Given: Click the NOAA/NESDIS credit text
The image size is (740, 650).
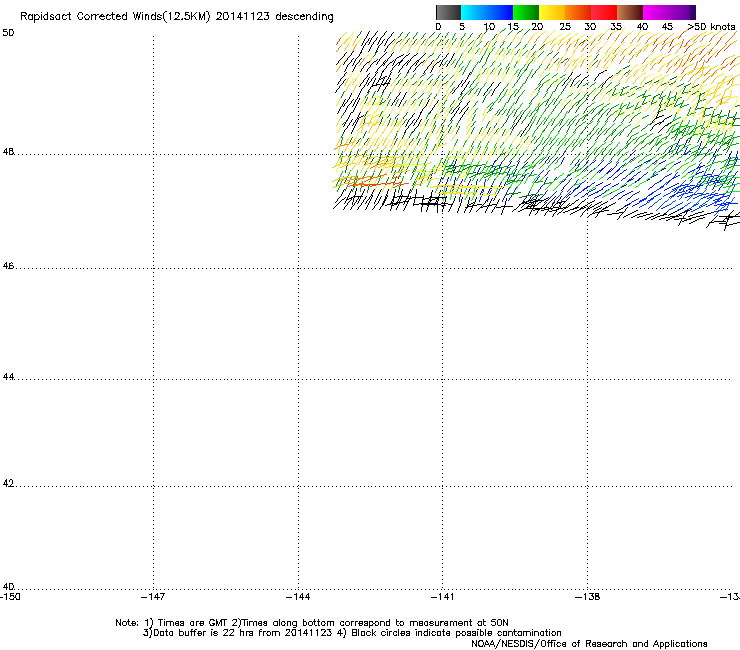Looking at the screenshot, I should point(589,644).
